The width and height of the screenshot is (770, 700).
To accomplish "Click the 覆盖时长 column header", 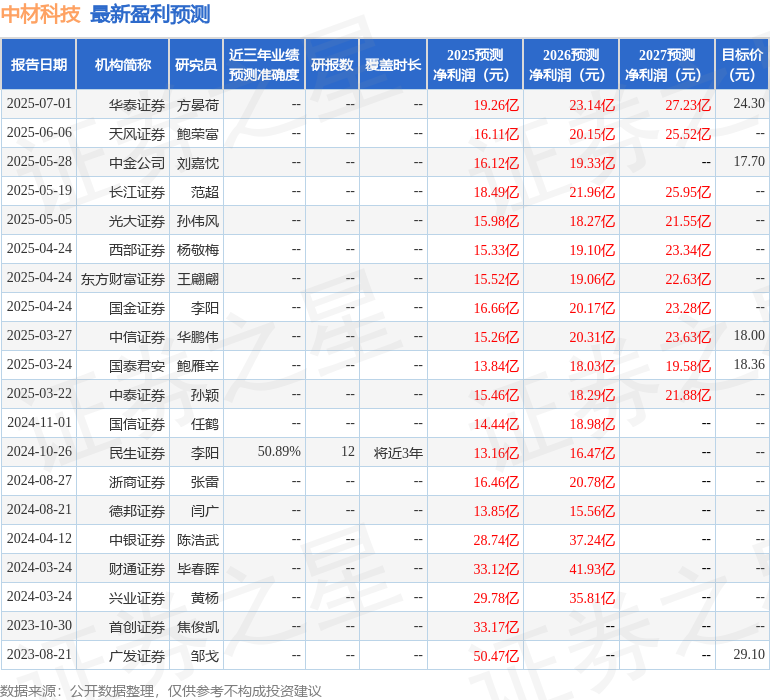I will pyautogui.click(x=393, y=64).
